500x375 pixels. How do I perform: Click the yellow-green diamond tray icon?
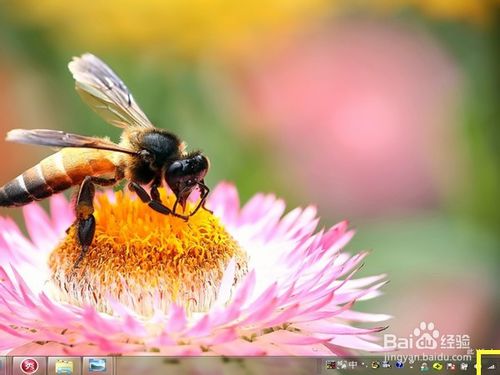[x=438, y=366]
